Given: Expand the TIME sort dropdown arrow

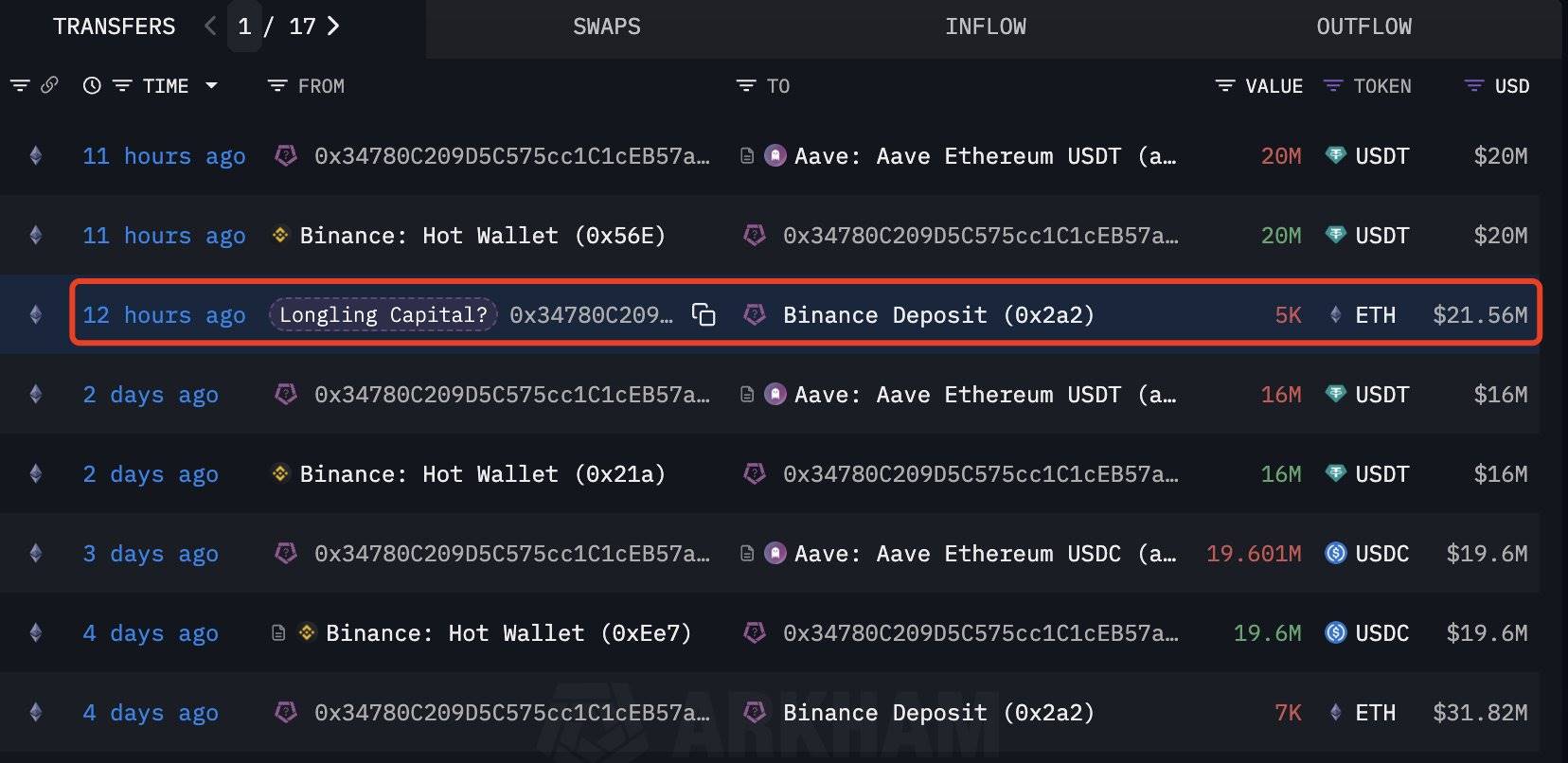Looking at the screenshot, I should click(x=212, y=85).
